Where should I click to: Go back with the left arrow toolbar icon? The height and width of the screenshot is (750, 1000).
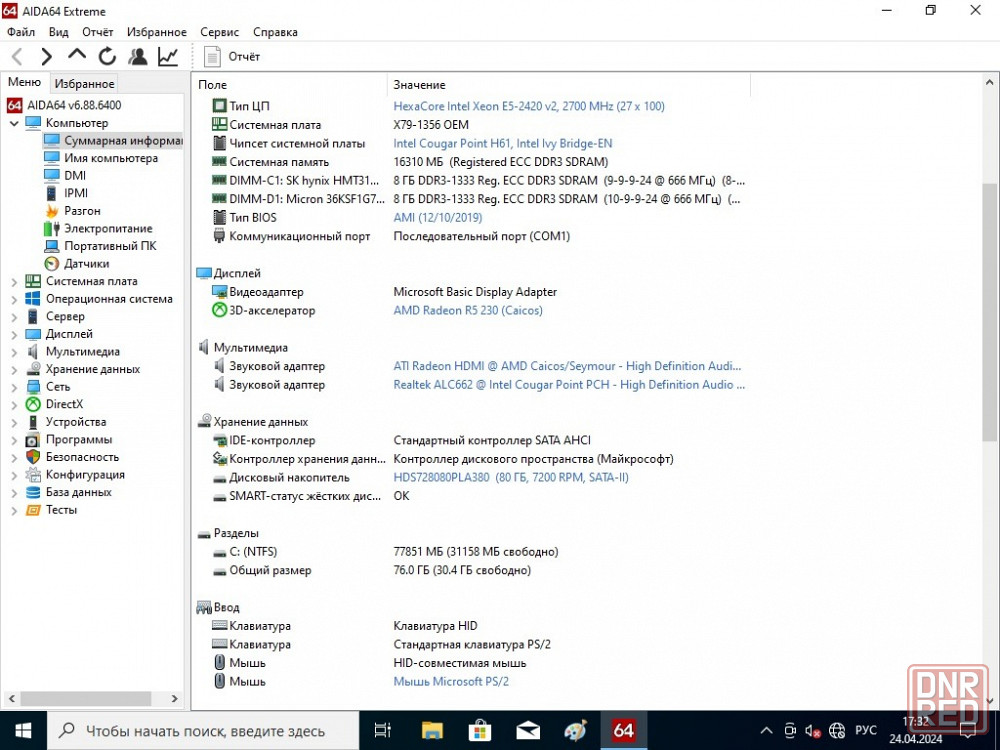tap(17, 57)
